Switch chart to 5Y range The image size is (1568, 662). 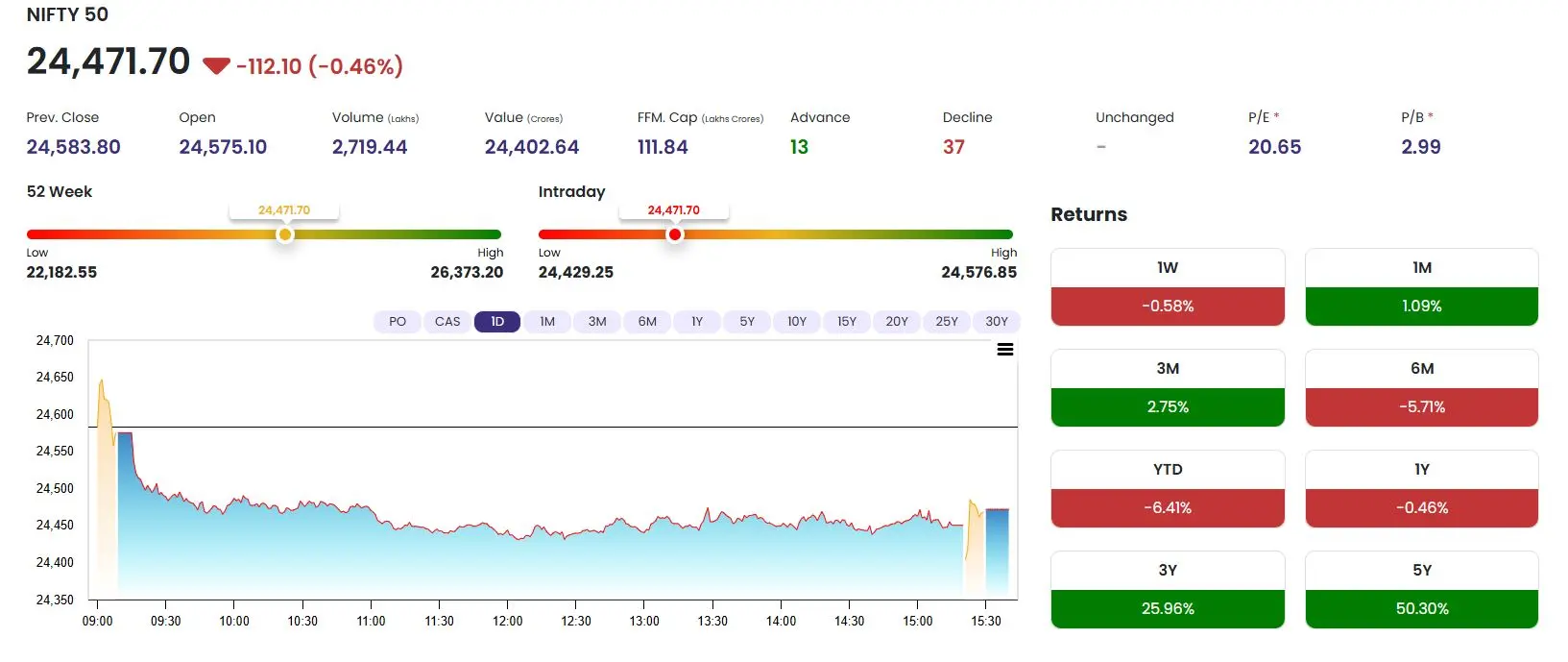747,322
